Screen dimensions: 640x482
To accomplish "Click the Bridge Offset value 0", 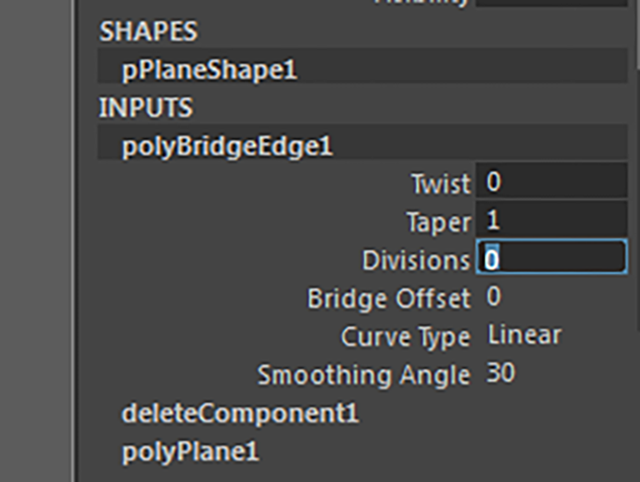I will [494, 297].
